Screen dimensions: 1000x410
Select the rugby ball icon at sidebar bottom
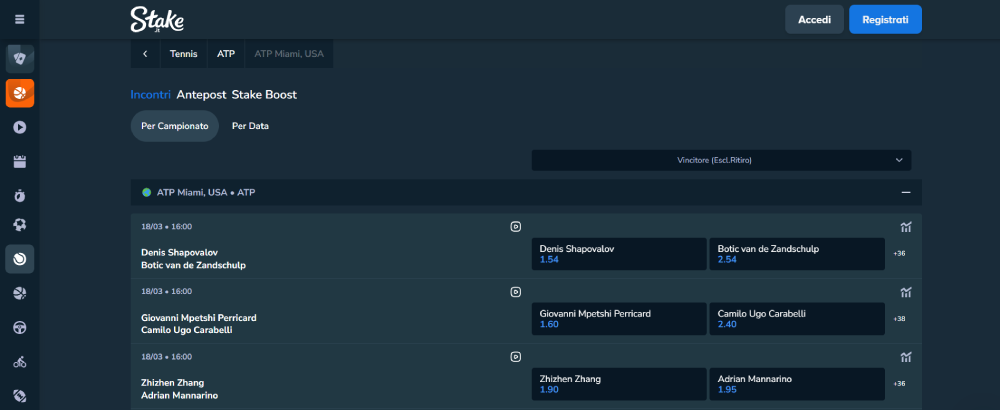(x=20, y=396)
